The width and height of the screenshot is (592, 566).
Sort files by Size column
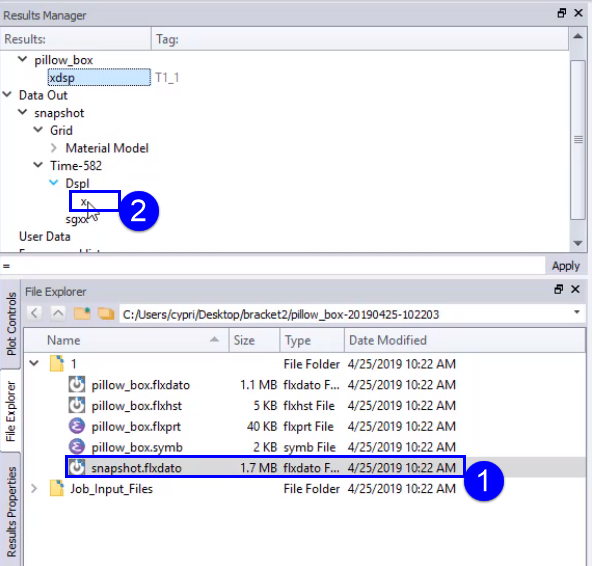[x=254, y=340]
